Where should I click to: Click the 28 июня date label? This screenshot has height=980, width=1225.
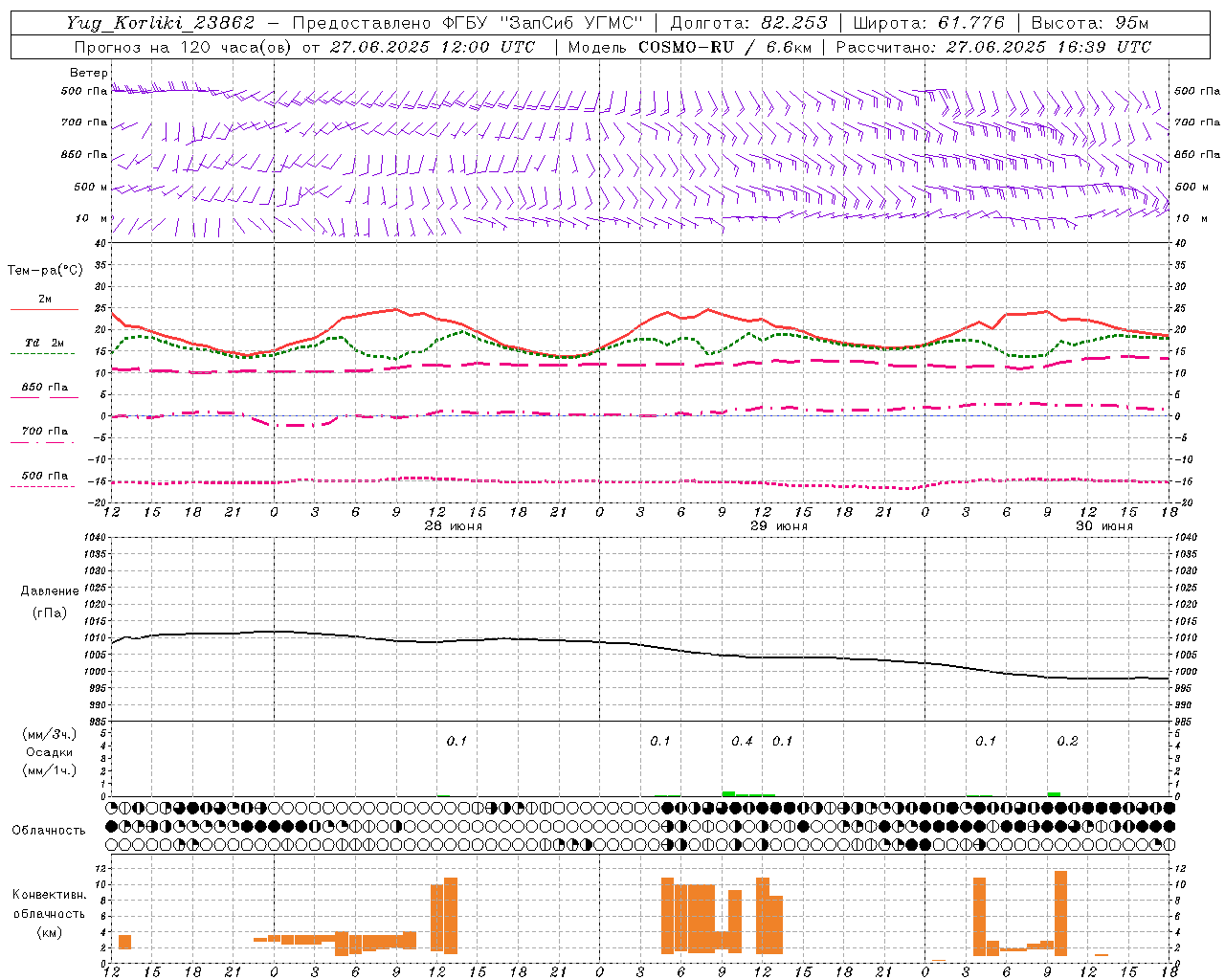(x=454, y=526)
